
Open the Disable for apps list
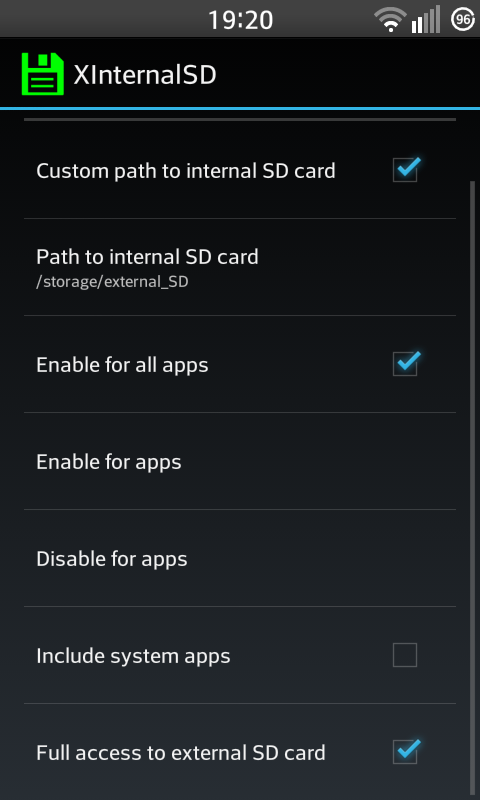point(240,558)
